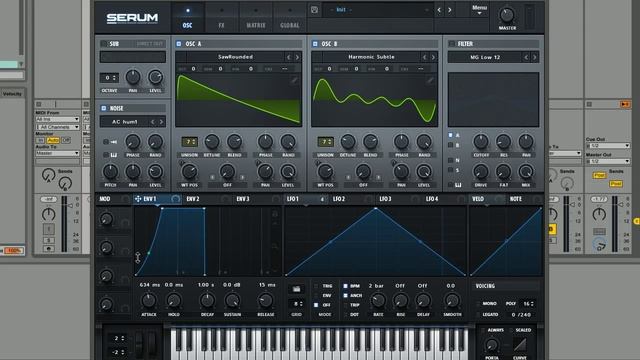Load next preset with right arrow

[449, 10]
